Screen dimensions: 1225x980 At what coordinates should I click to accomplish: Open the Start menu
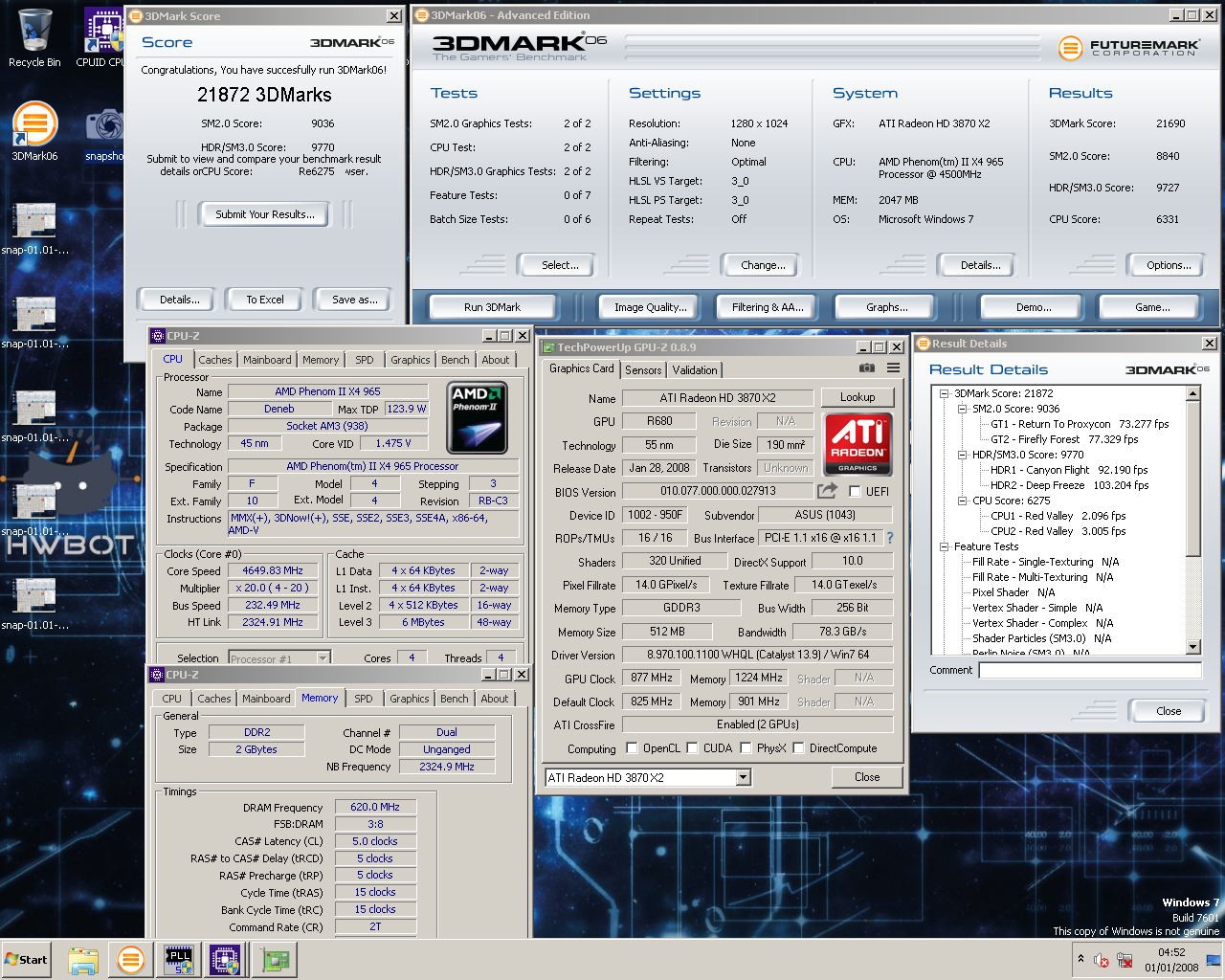pos(27,960)
